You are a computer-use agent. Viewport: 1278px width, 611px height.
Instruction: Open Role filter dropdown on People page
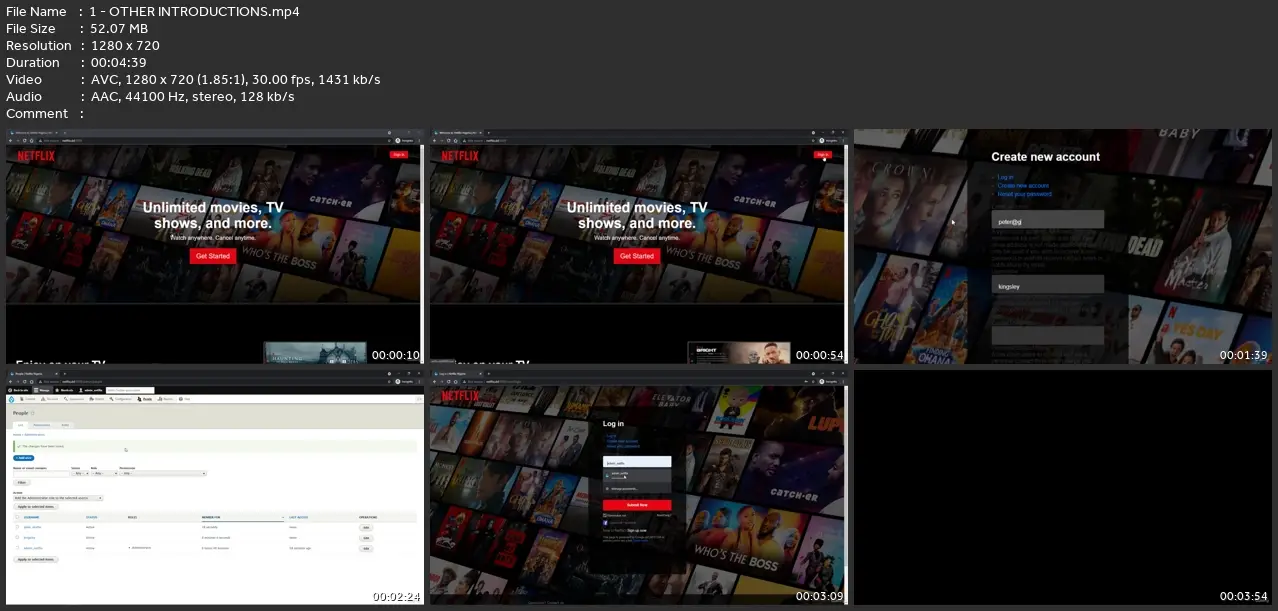click(104, 473)
